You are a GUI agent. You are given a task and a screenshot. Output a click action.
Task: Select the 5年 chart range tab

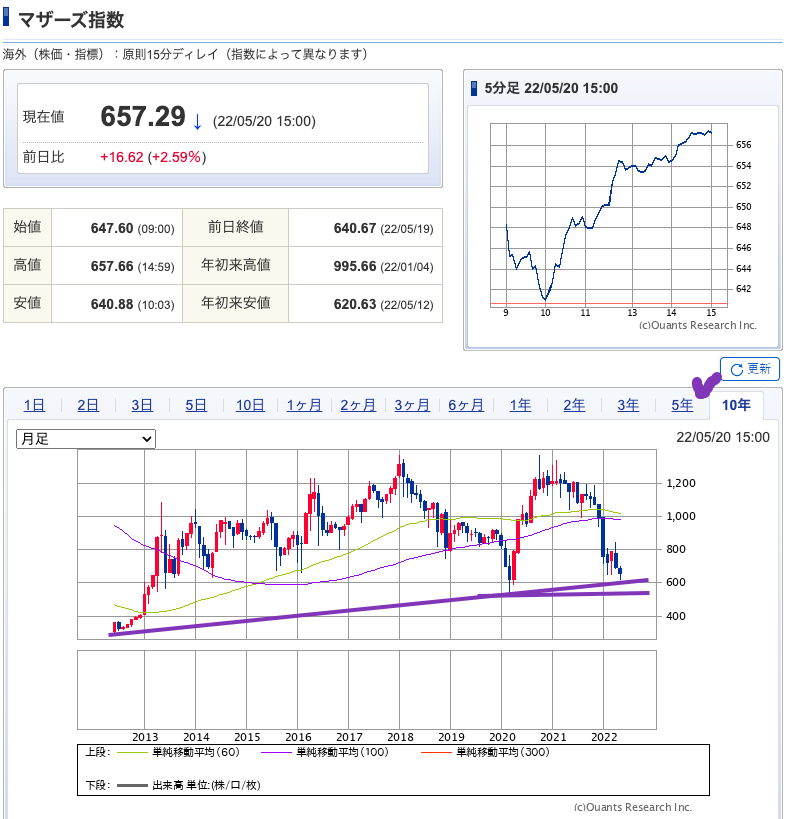pyautogui.click(x=682, y=405)
